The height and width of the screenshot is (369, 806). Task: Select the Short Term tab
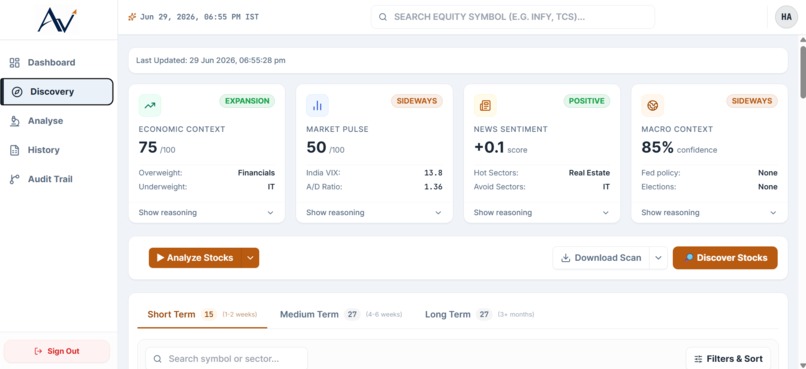[x=202, y=315]
